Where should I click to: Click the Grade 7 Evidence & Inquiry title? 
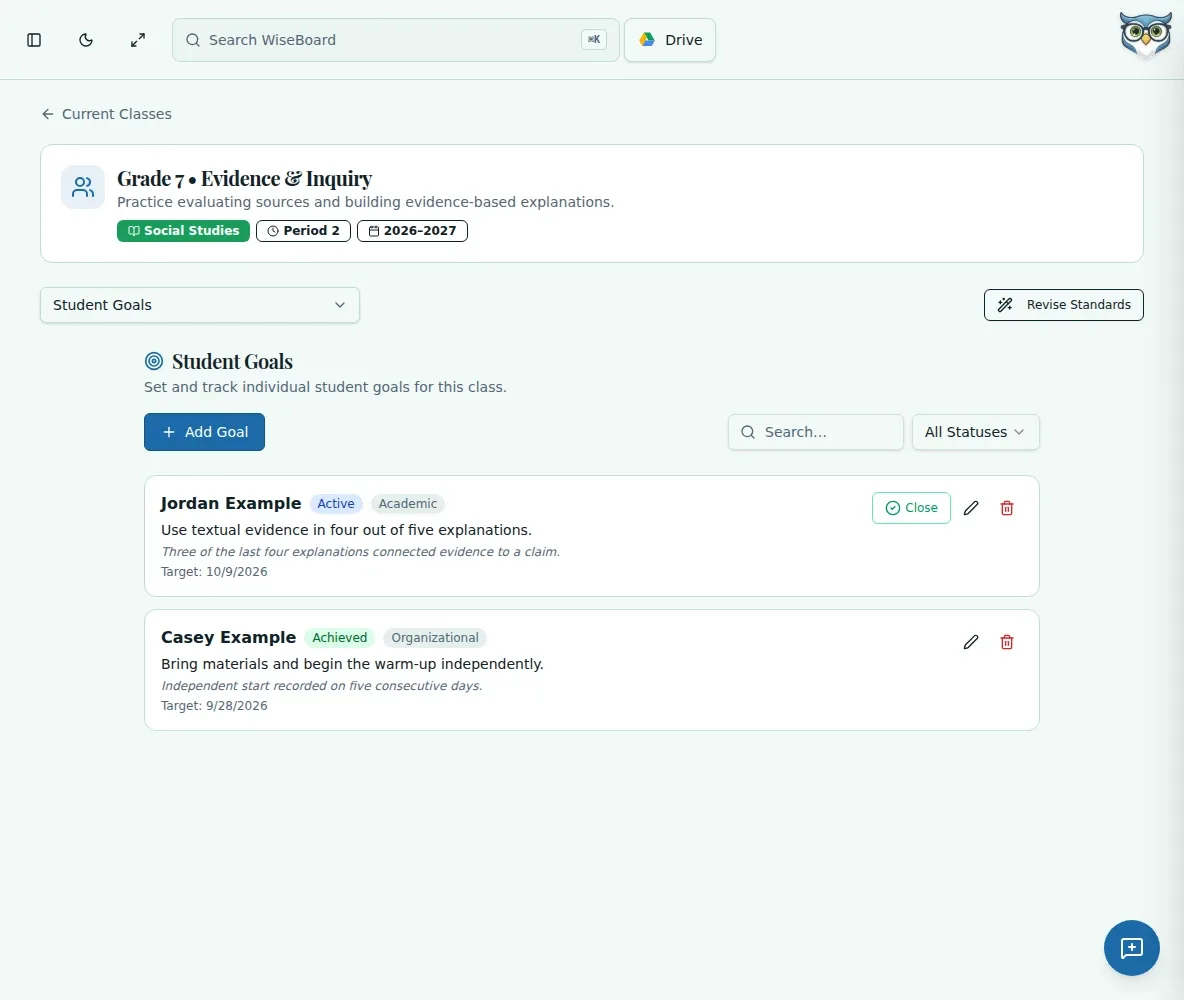(245, 179)
